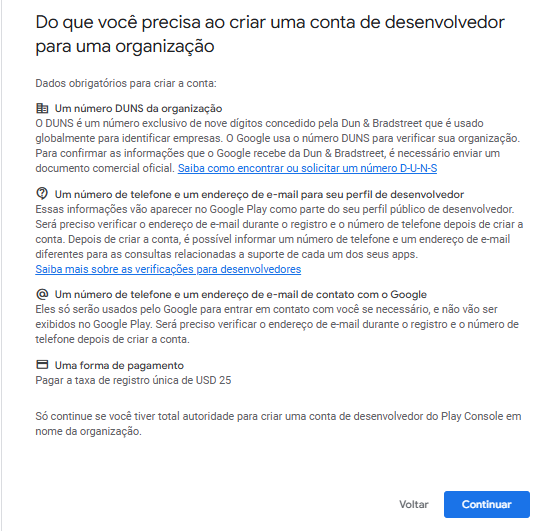Image resolution: width=546 pixels, height=531 pixels.
Task: Click the paragraph starting 'Essas informações vão aparecer'
Action: (279, 232)
